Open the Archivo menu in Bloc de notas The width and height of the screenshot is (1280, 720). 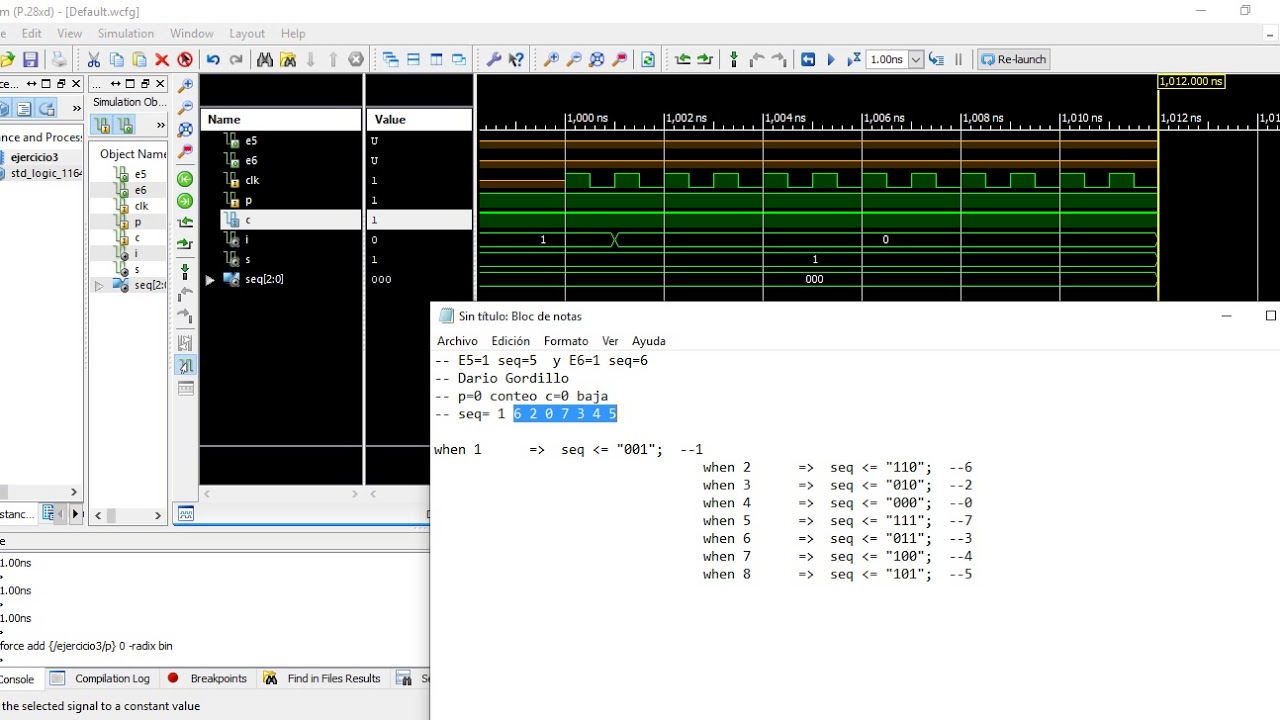tap(457, 341)
